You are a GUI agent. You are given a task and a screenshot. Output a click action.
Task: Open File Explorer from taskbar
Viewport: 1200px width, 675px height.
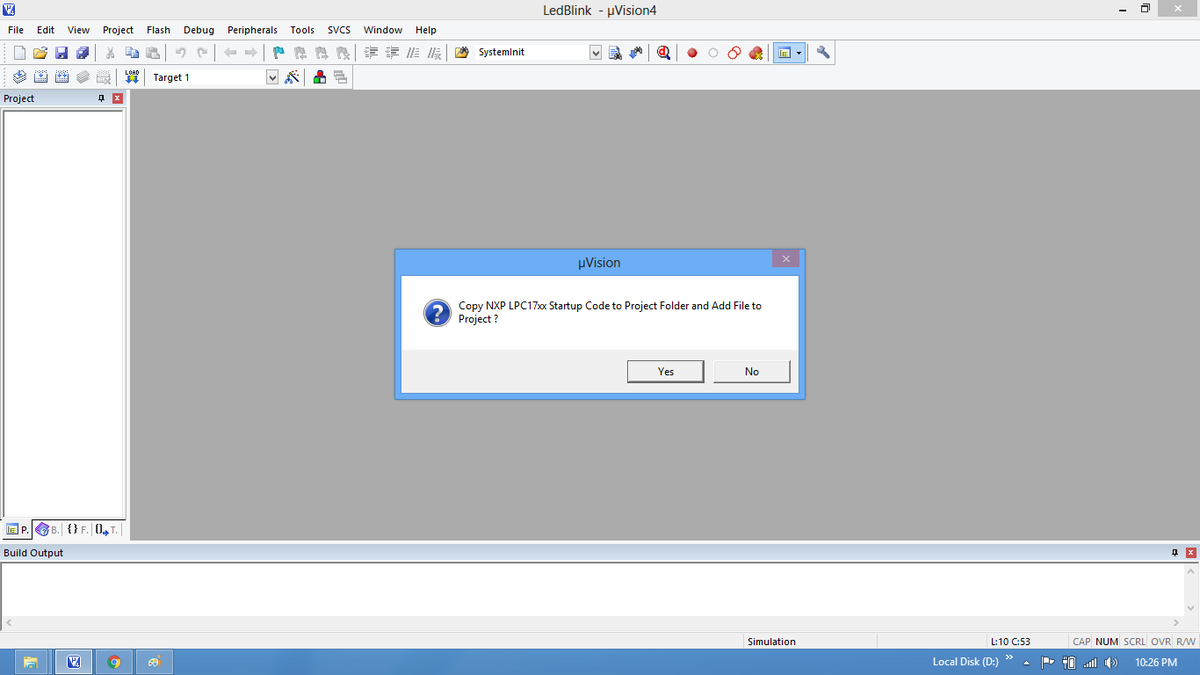coord(31,662)
